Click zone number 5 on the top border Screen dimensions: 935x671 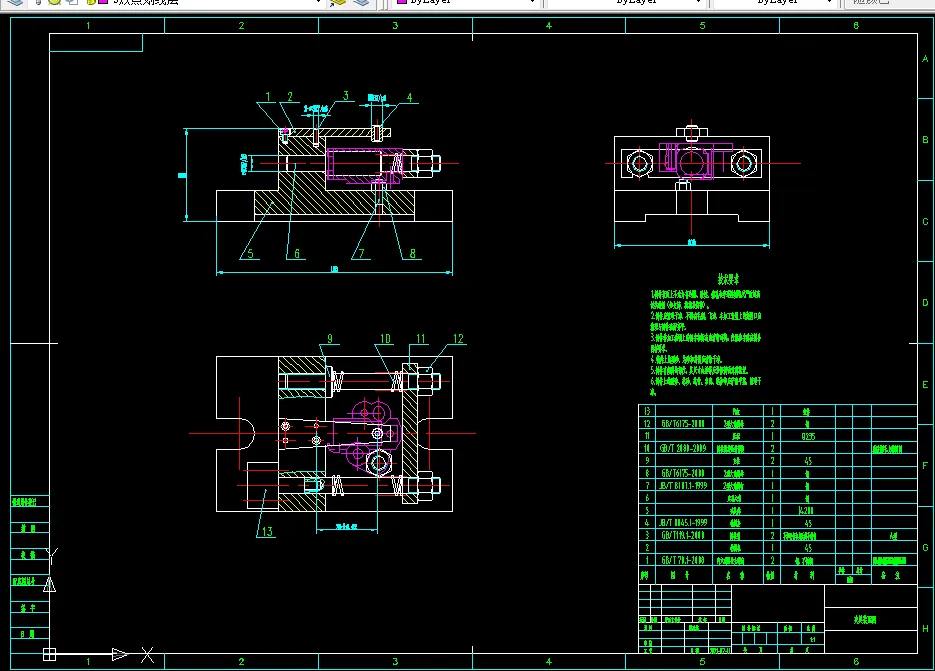[702, 26]
